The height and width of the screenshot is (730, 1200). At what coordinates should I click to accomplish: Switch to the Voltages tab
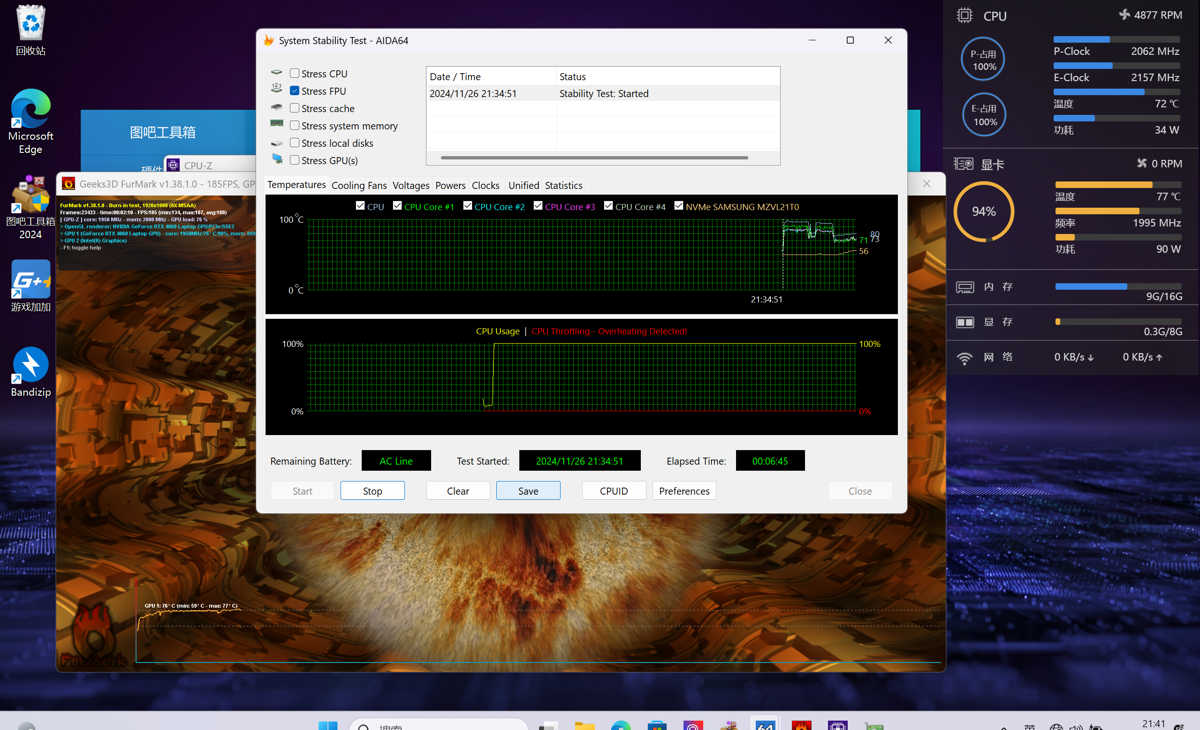[411, 186]
